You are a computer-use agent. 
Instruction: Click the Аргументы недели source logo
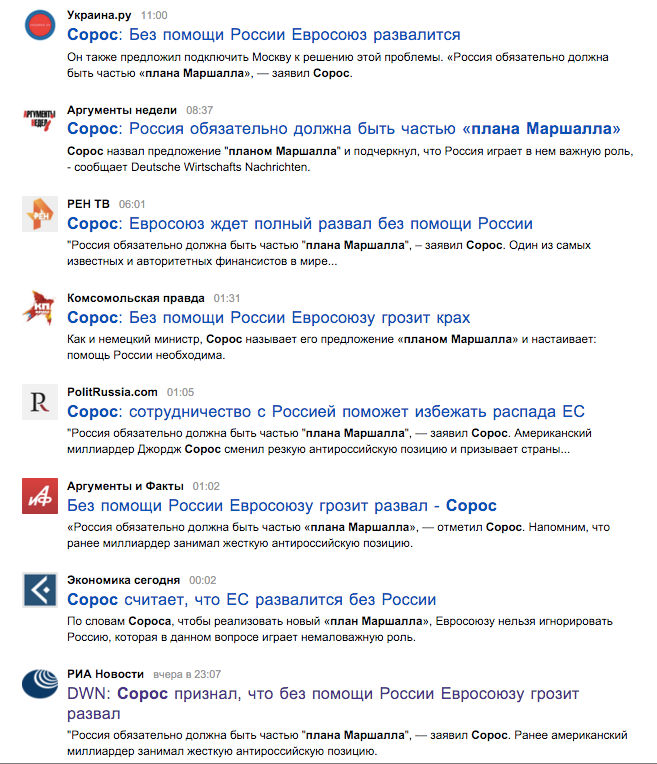click(x=39, y=120)
